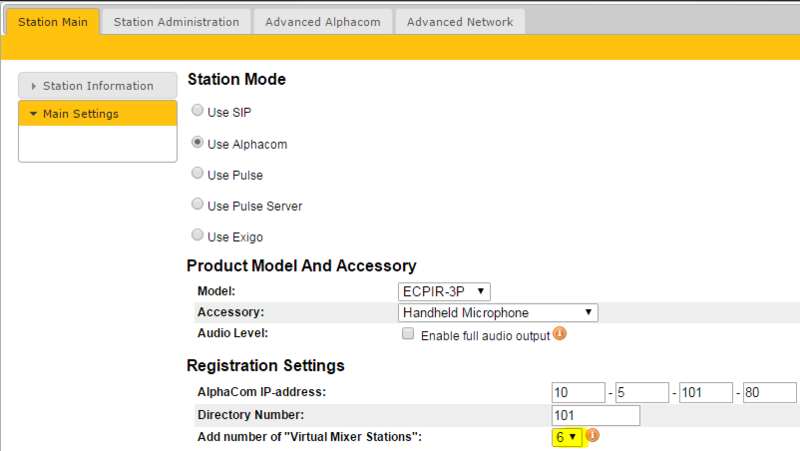Expand the Station Information section
This screenshot has width=800, height=451.
click(97, 86)
